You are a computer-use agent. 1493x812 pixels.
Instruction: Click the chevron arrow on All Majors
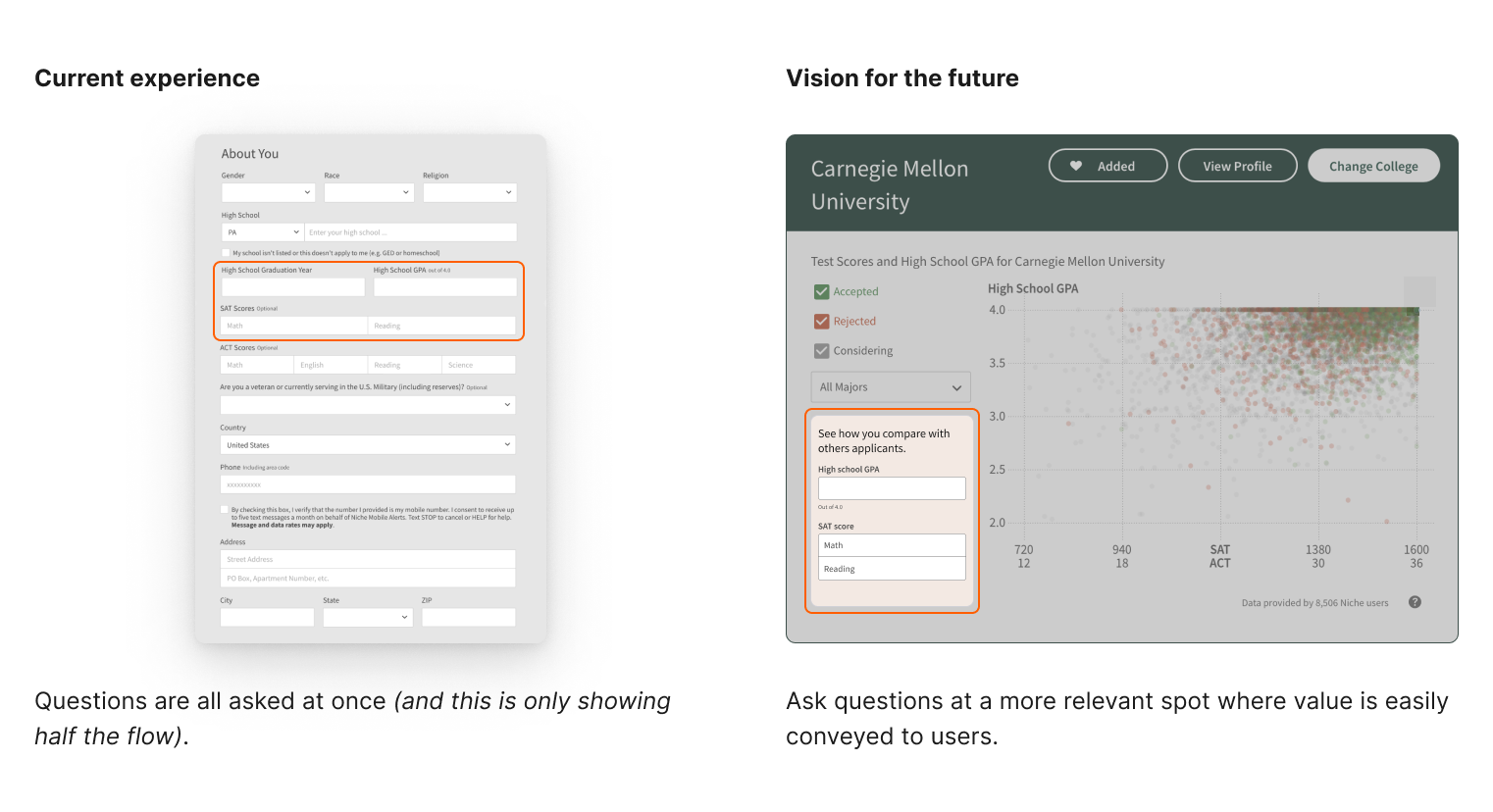tap(956, 387)
